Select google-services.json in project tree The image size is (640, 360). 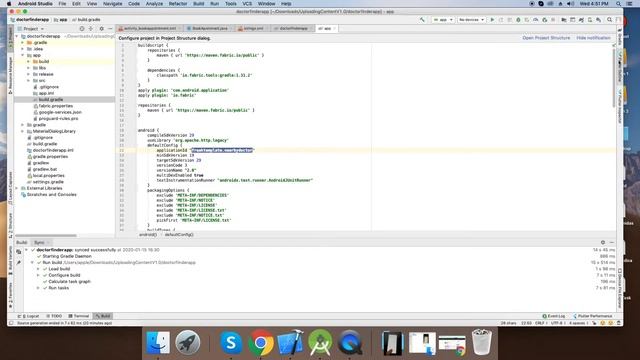(60, 112)
